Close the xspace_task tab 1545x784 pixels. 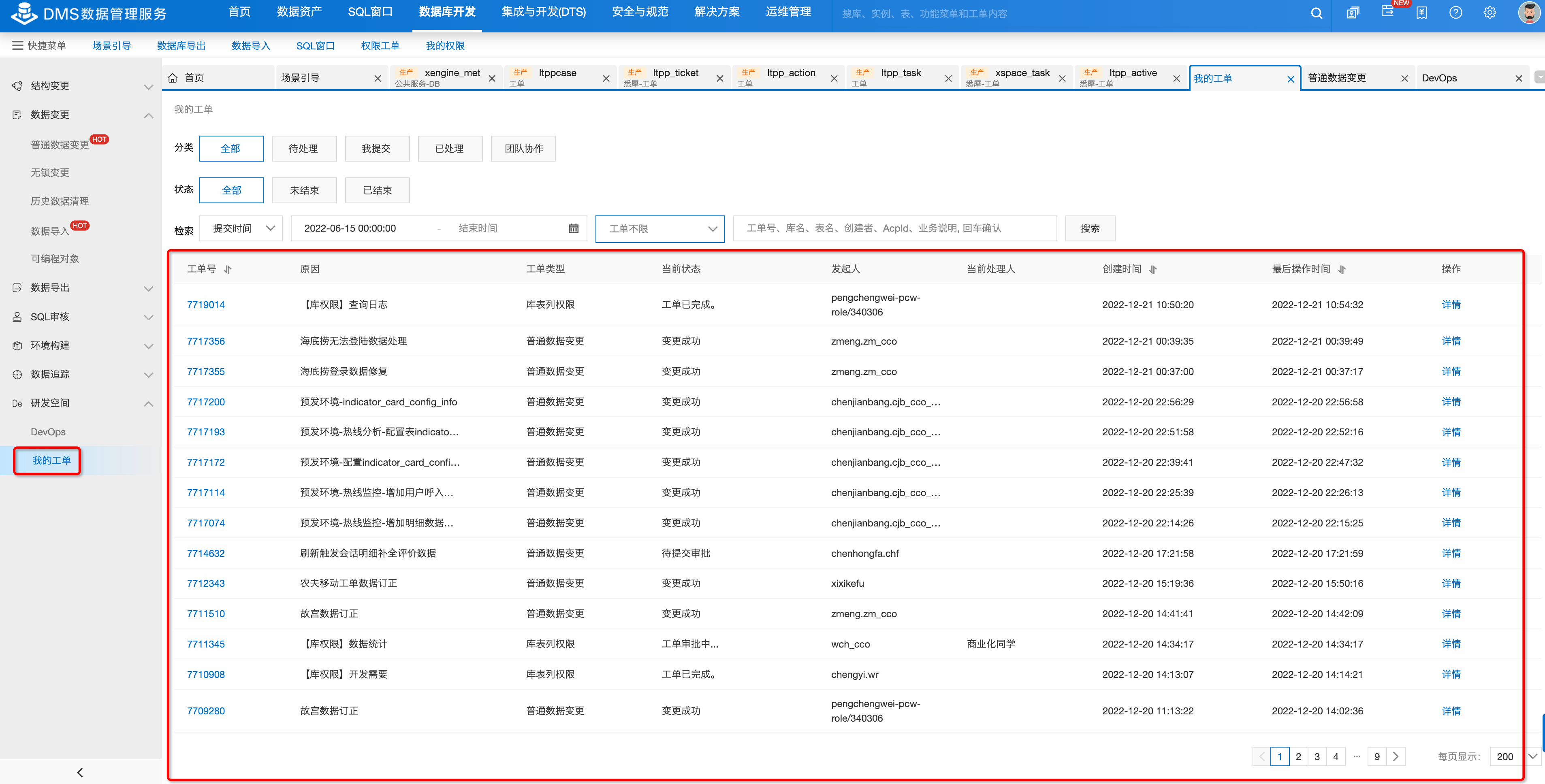[1062, 79]
